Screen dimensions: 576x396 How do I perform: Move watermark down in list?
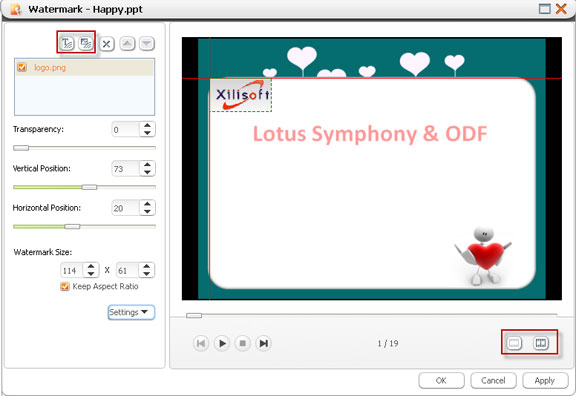147,44
